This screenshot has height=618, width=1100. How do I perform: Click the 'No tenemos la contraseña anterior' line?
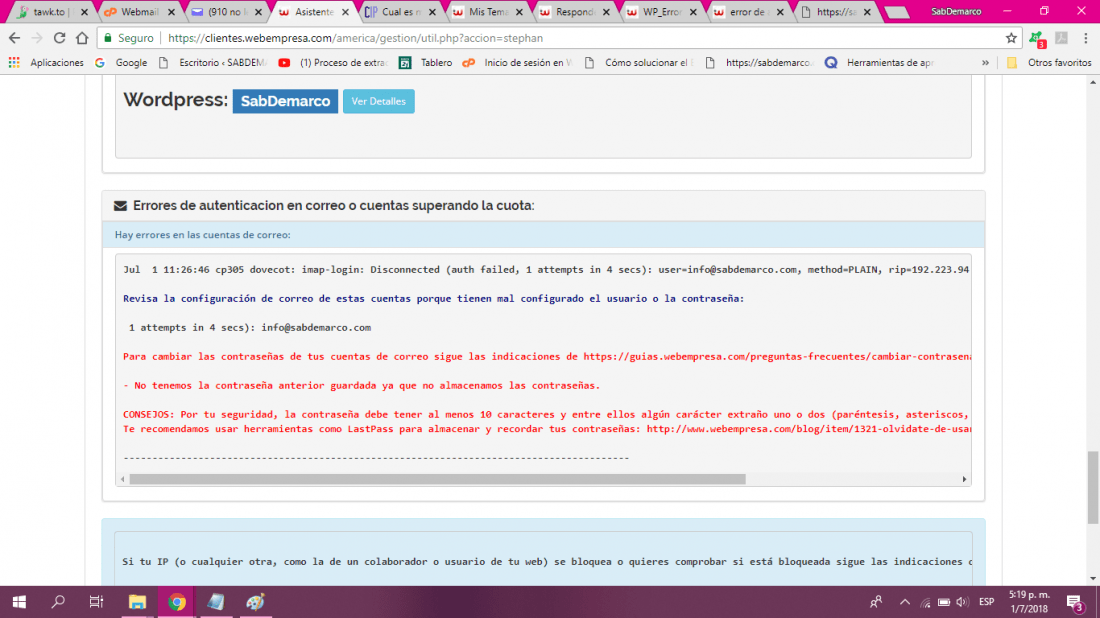(361, 385)
